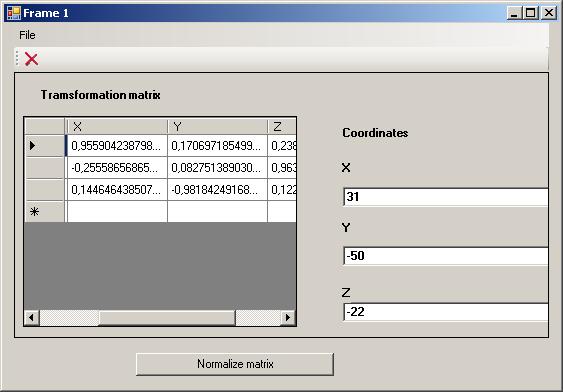Click the Y coordinate field containing -50

tap(446, 256)
